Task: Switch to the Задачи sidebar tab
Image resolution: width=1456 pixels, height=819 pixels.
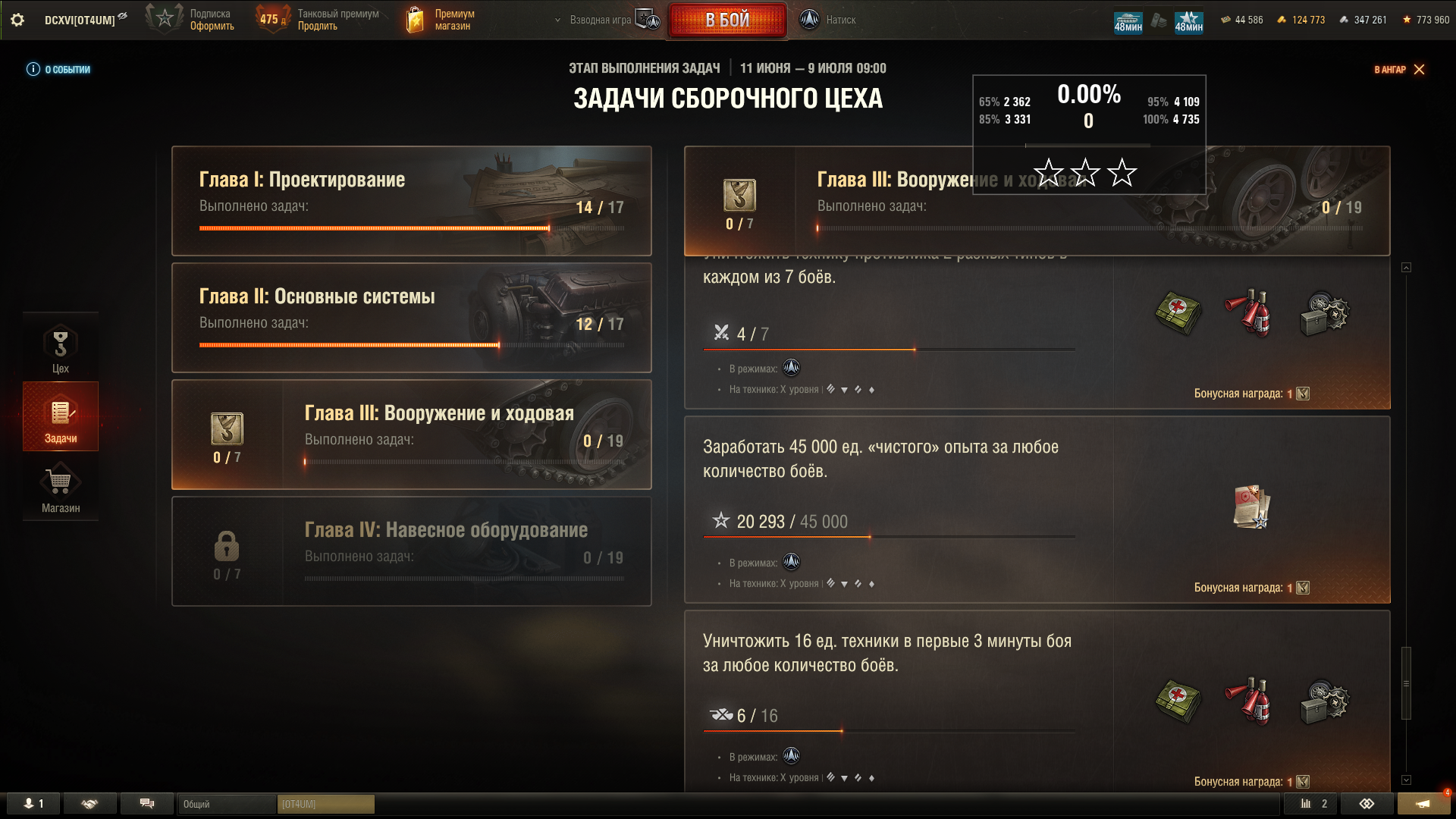Action: [x=61, y=417]
